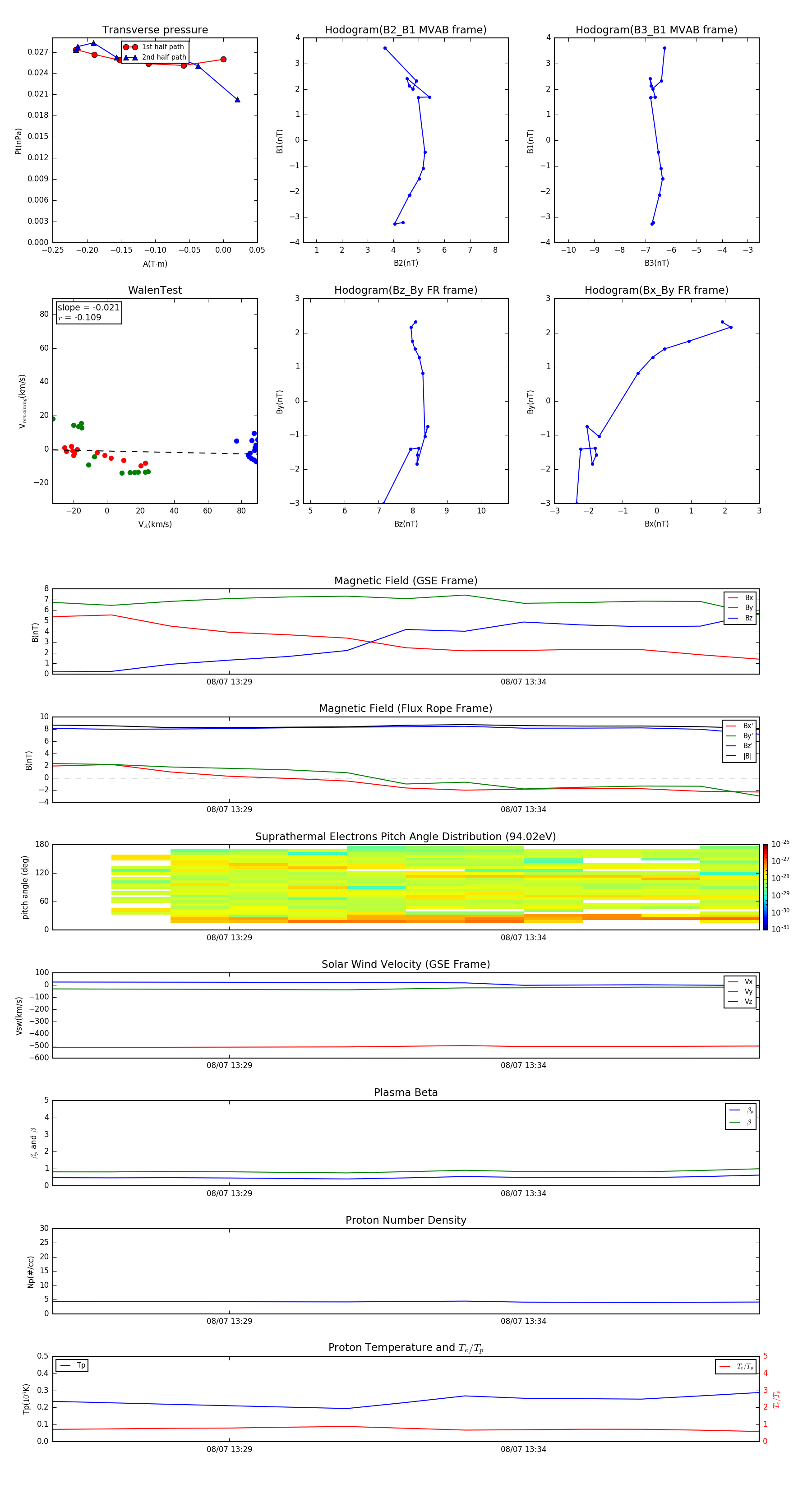Image resolution: width=812 pixels, height=1489 pixels.
Task: Click the rightmost red circle in Transverse pressure
Action: point(224,59)
